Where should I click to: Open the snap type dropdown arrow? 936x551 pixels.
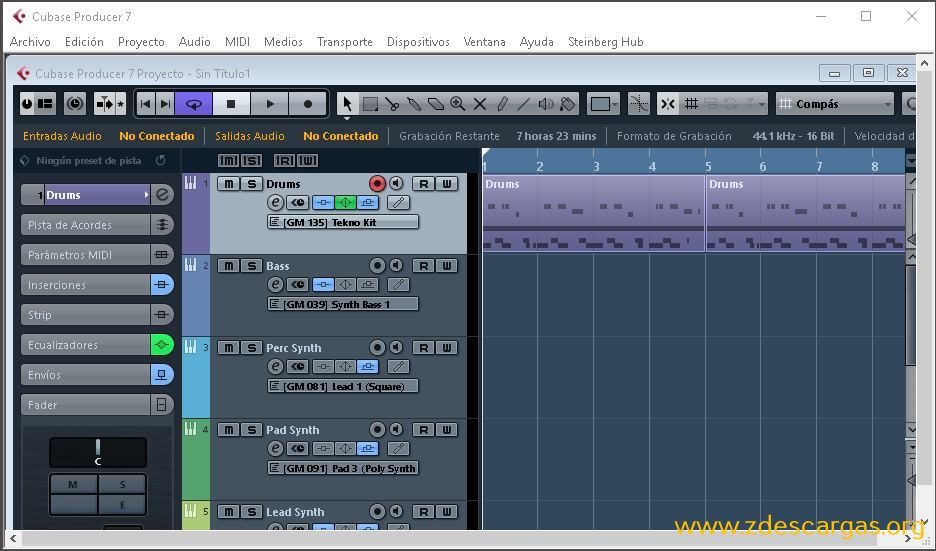pos(762,104)
